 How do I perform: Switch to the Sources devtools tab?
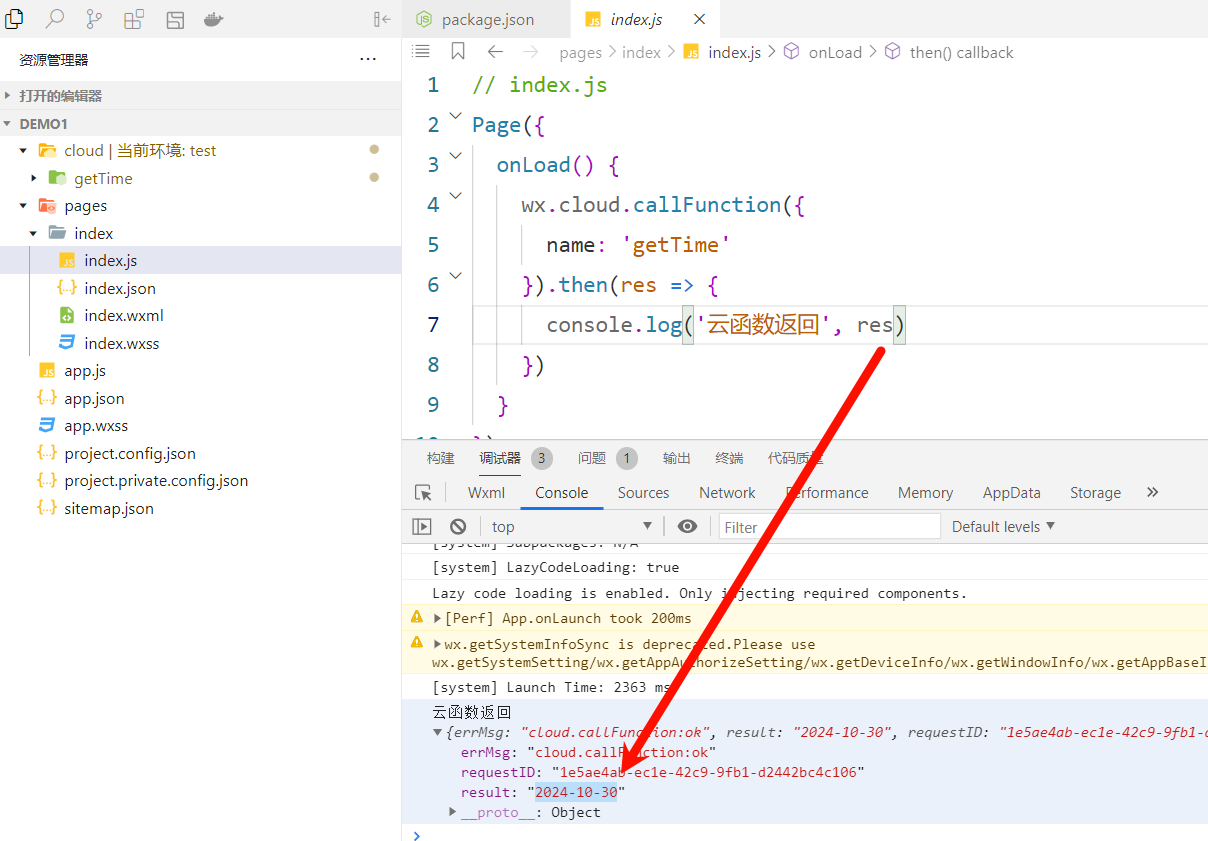point(643,493)
